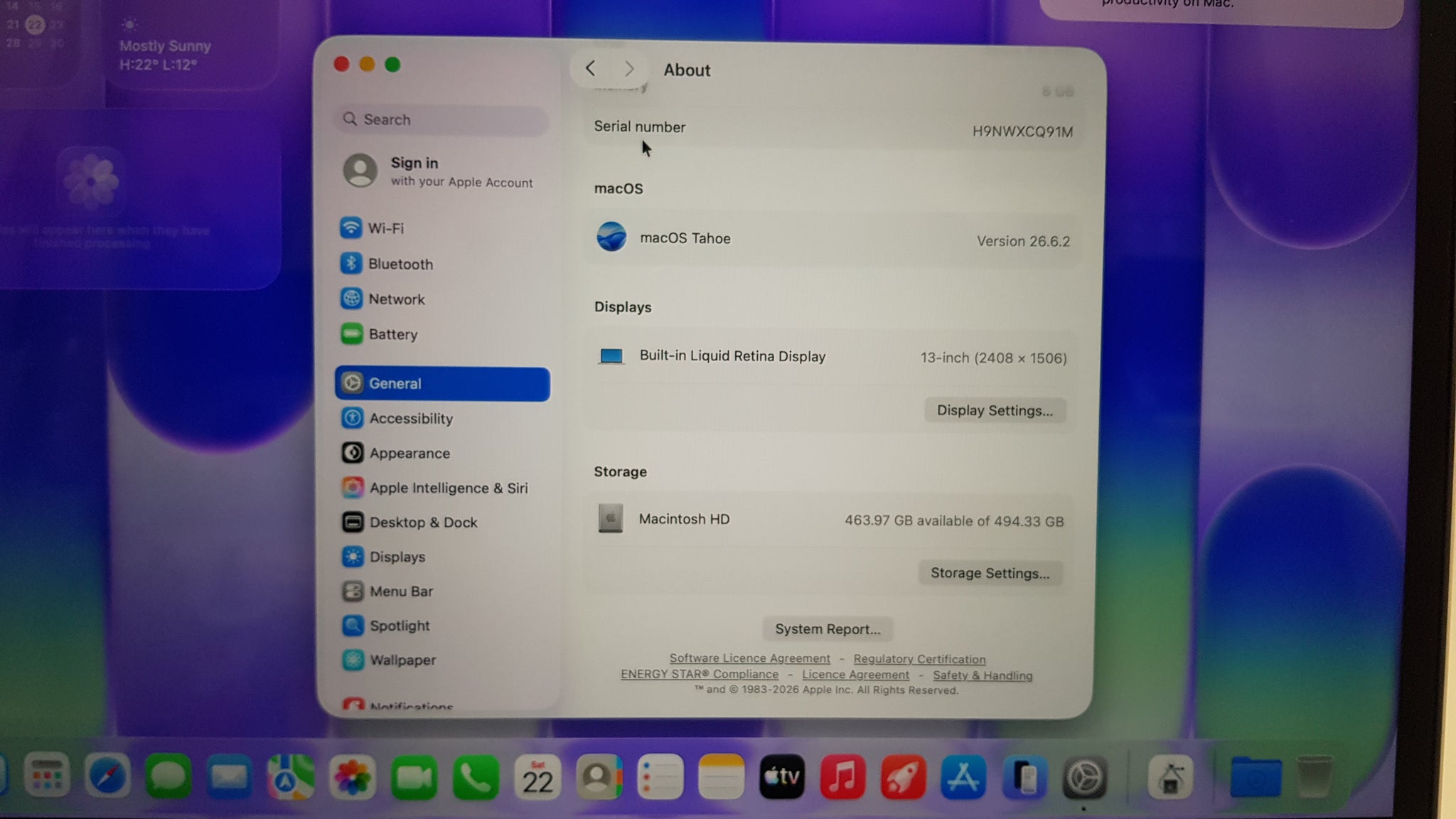Open the Regulatory Certification link

[919, 659]
